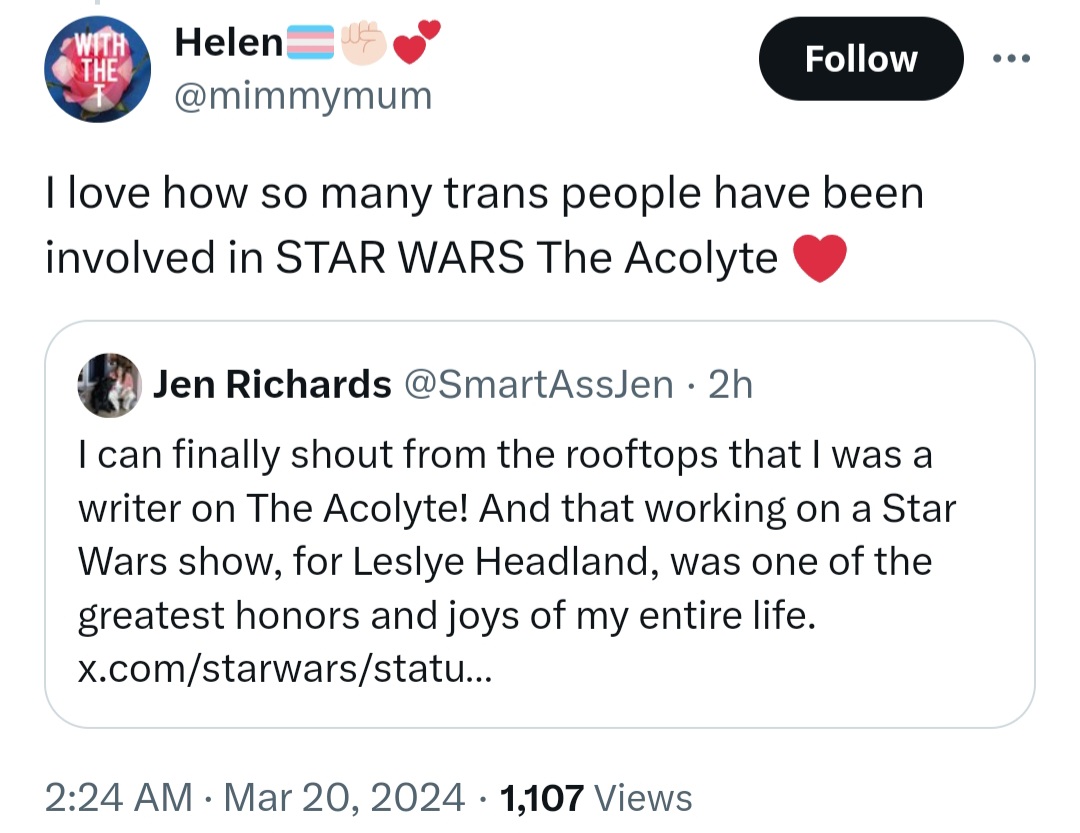1080x833 pixels.
Task: Click the raised fist emoji in name
Action: 364,43
